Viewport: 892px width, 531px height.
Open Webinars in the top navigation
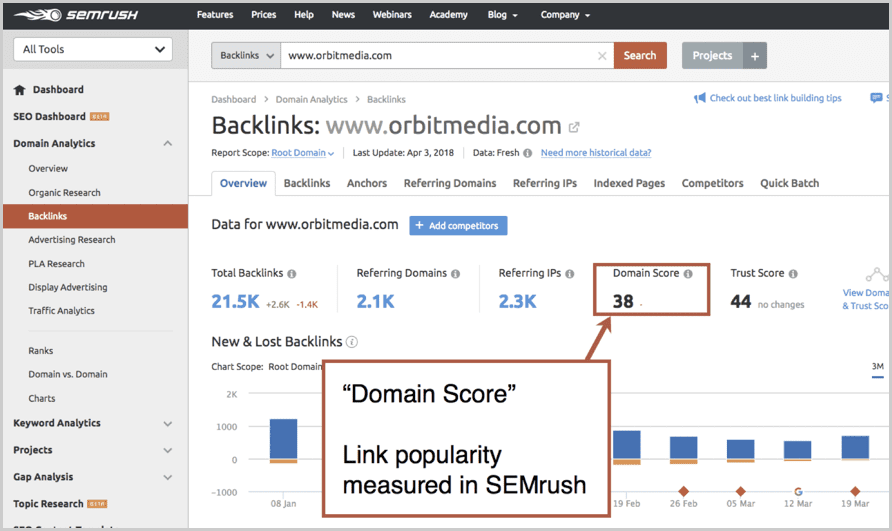point(392,15)
